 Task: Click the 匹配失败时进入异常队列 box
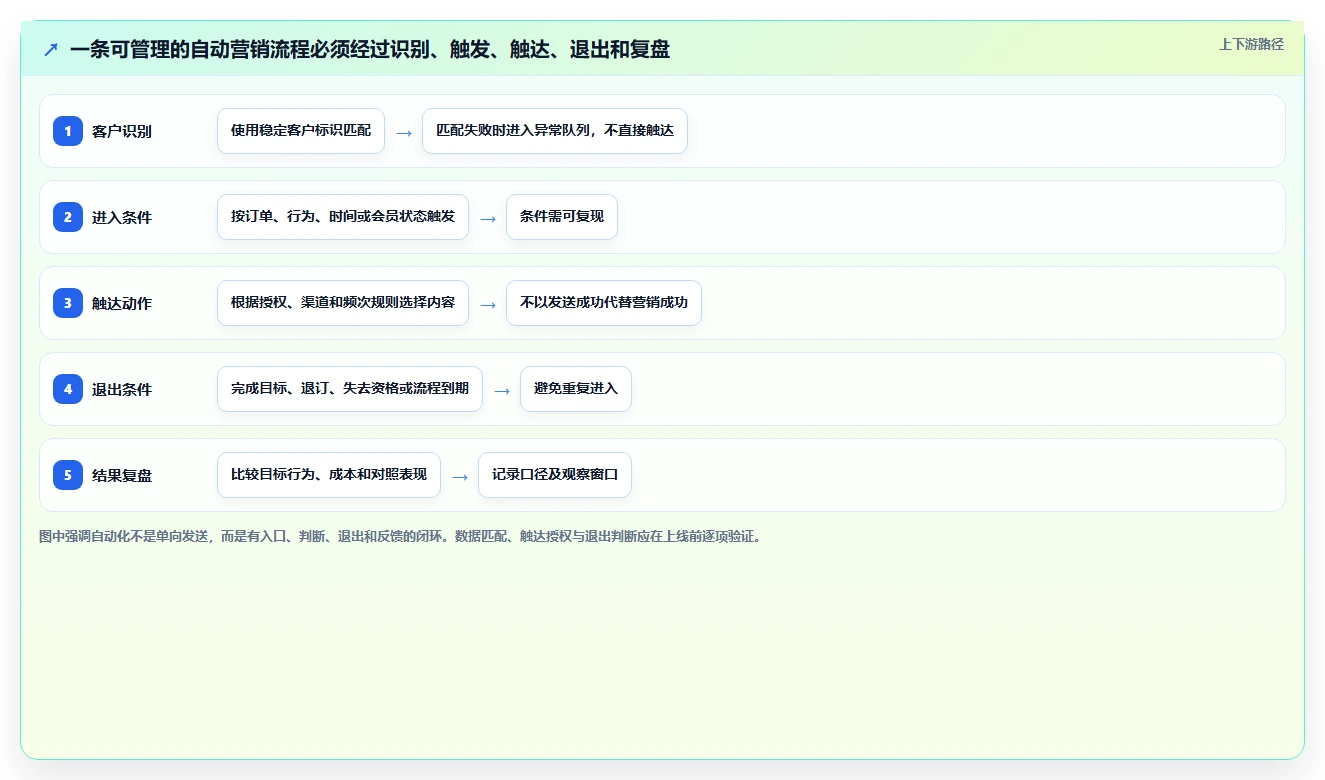click(555, 131)
